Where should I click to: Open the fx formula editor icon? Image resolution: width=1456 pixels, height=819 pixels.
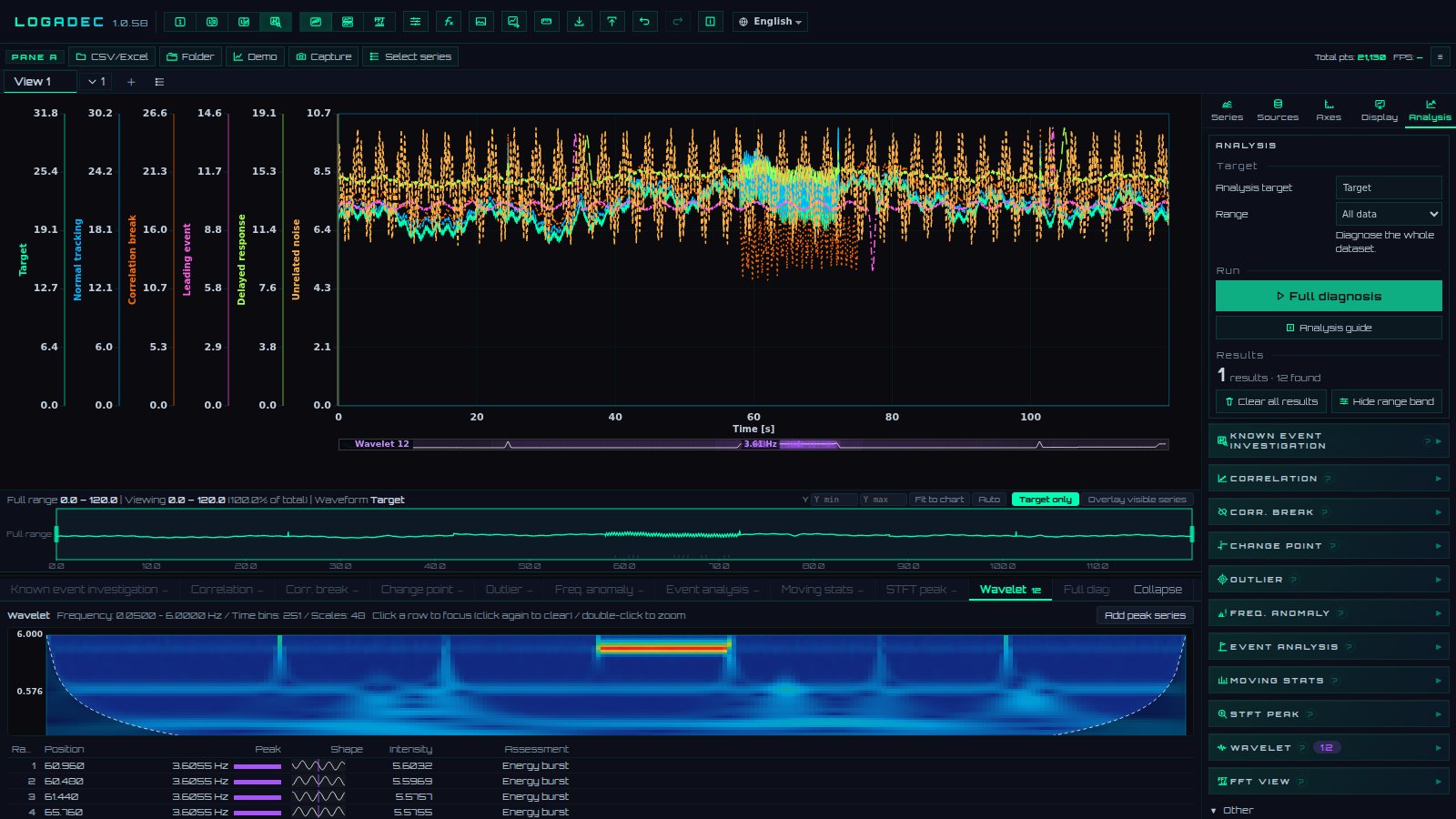click(449, 22)
